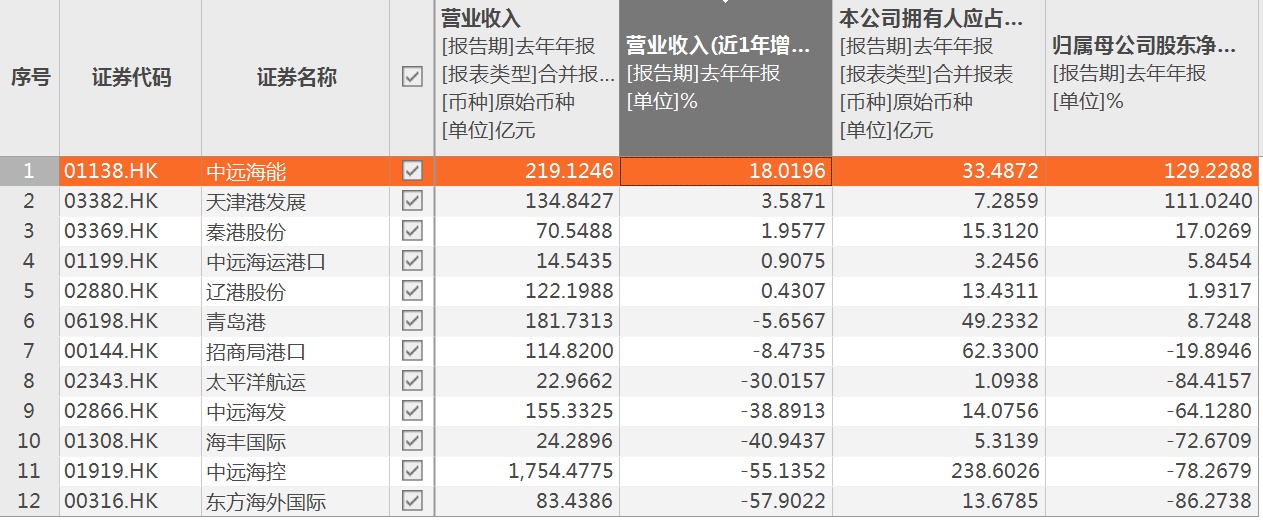Select net profit growth cell 111.0240
The height and width of the screenshot is (523, 1263).
pyautogui.click(x=1154, y=201)
